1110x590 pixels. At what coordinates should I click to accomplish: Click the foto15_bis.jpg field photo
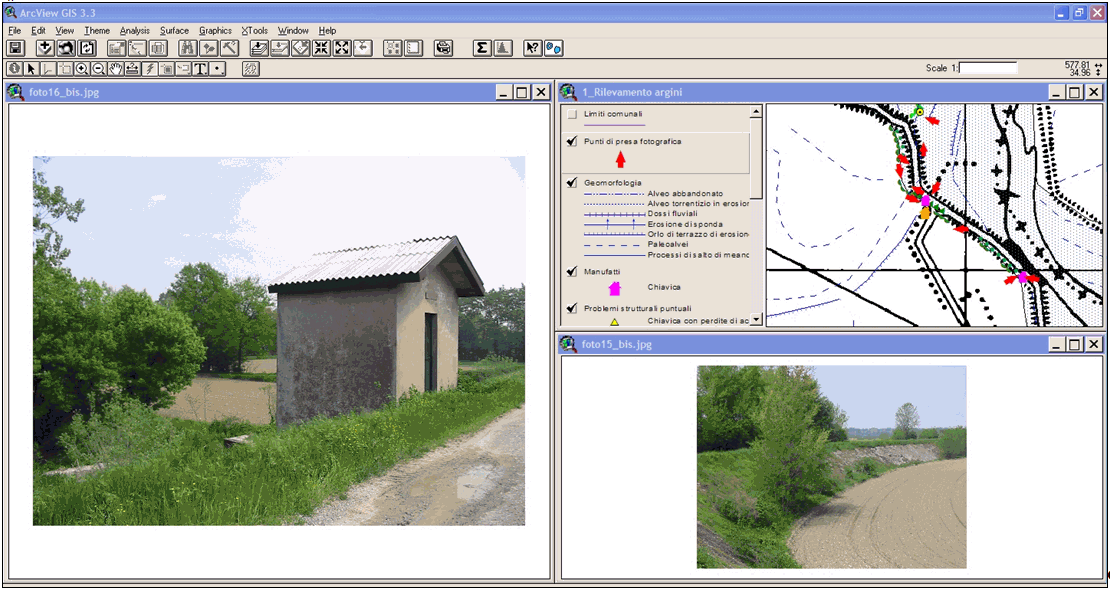(x=831, y=467)
